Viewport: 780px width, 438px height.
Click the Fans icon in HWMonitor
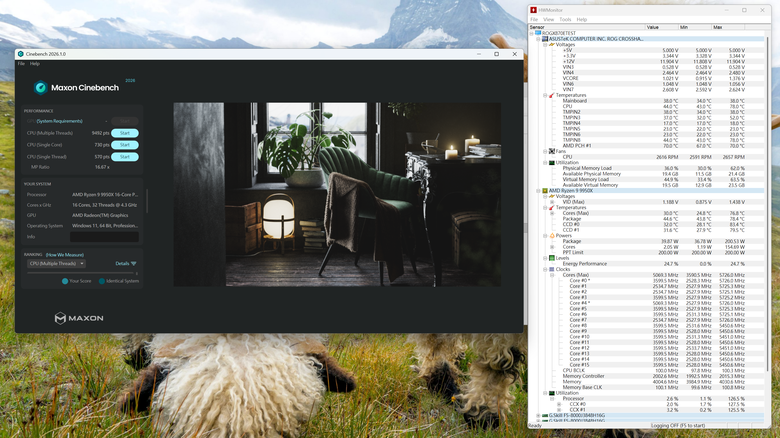pos(552,151)
